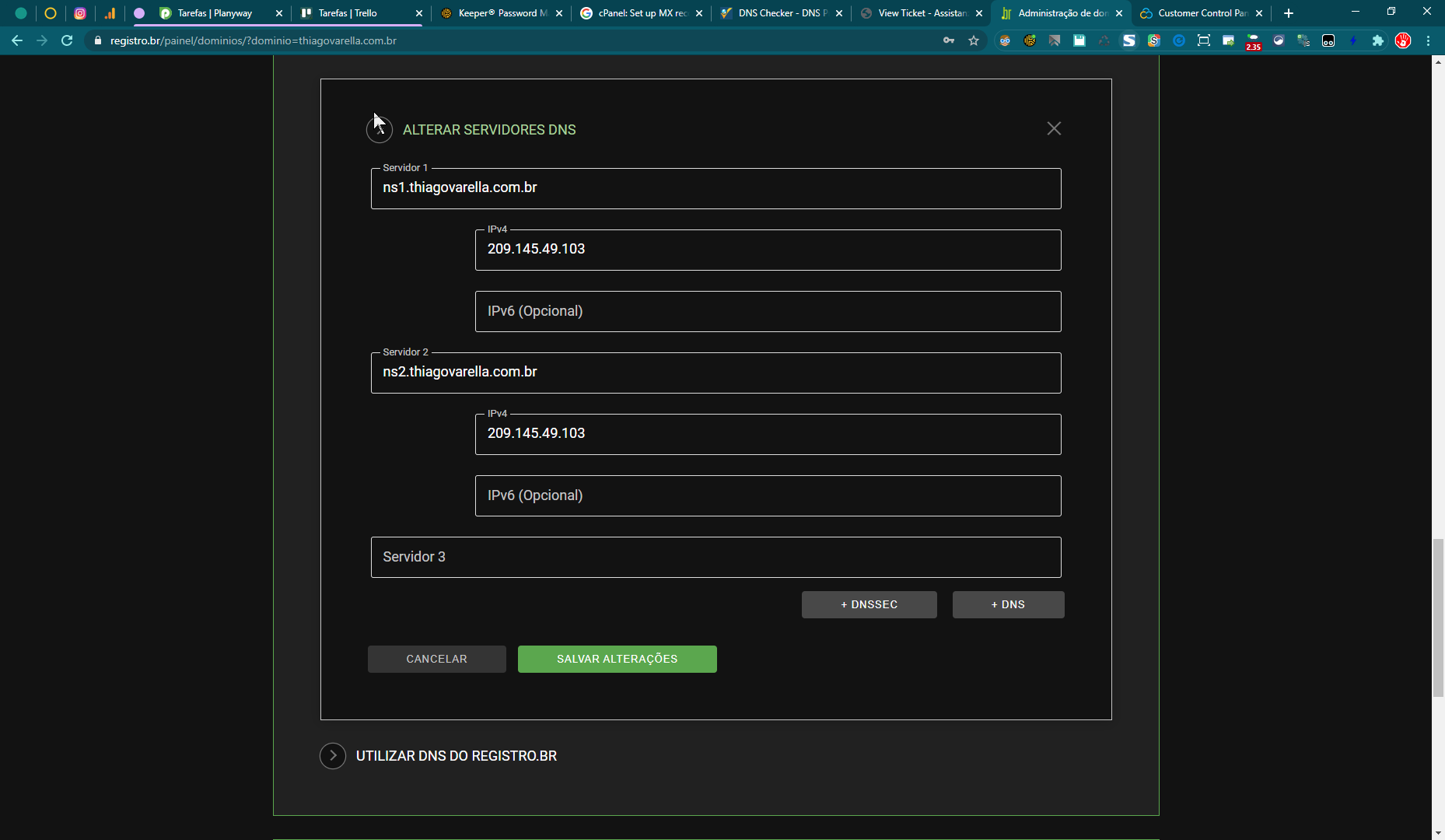Open the Keeper extension icon

click(x=1030, y=40)
